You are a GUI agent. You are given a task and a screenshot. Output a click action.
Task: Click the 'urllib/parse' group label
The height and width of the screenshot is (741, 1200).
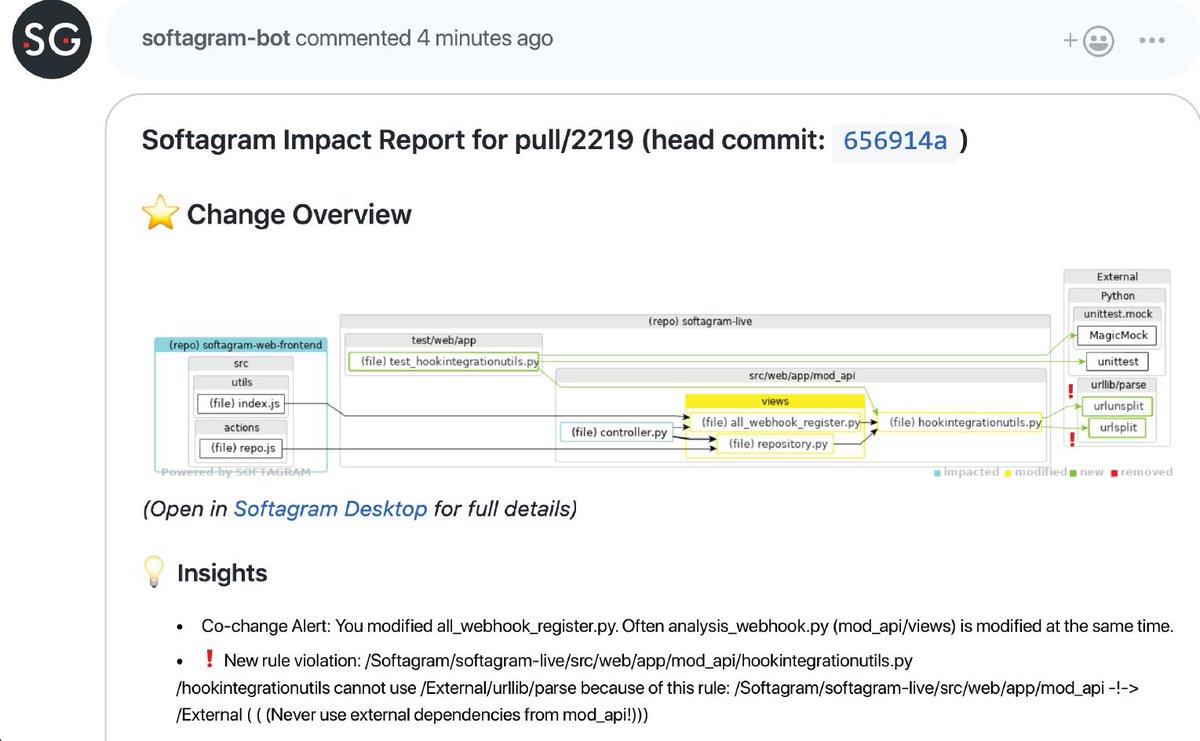[x=1117, y=384]
